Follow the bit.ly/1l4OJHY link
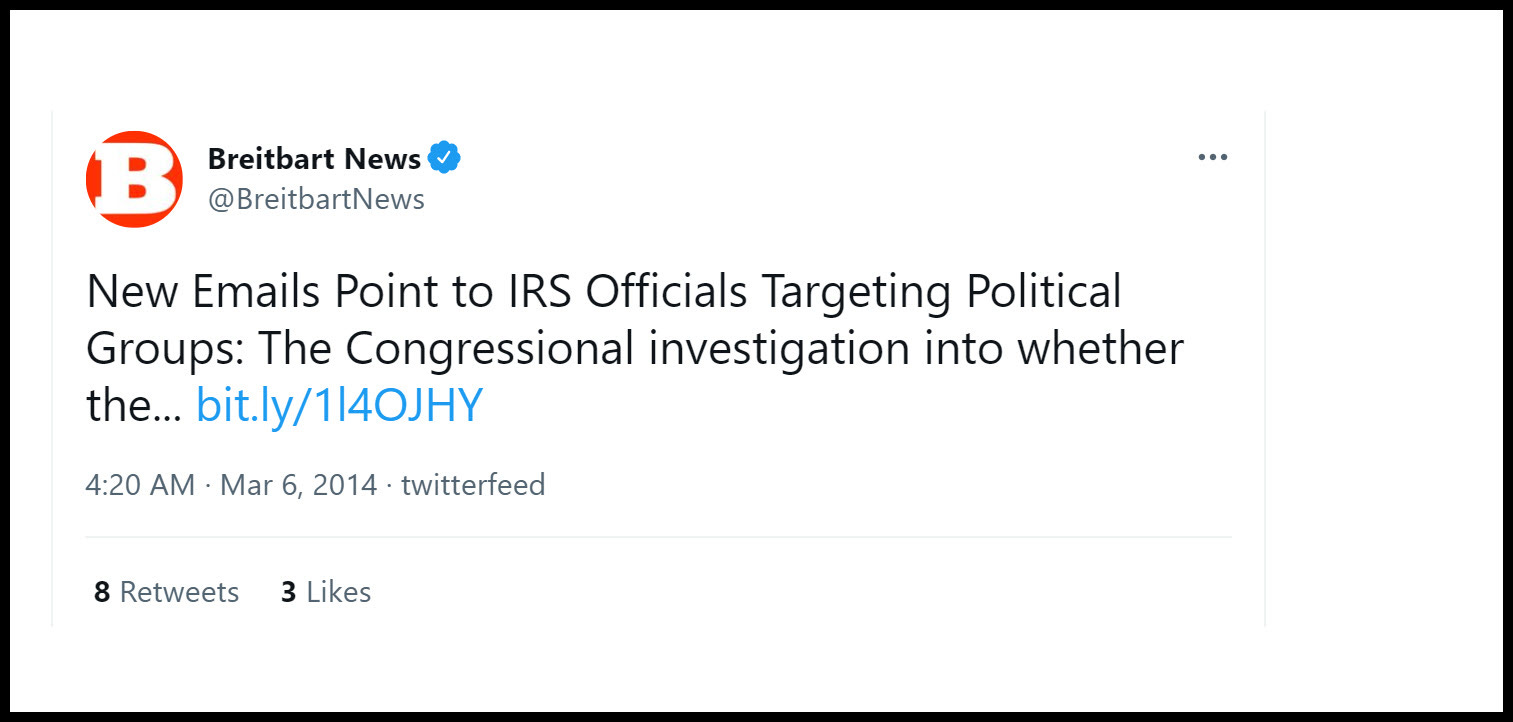 339,406
